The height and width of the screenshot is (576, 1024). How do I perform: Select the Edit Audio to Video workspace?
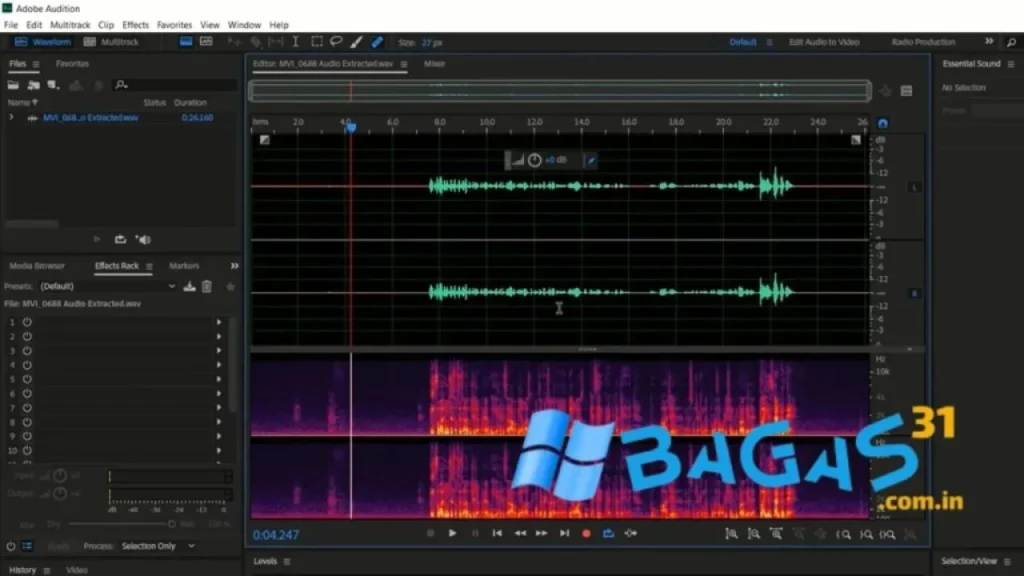[824, 42]
